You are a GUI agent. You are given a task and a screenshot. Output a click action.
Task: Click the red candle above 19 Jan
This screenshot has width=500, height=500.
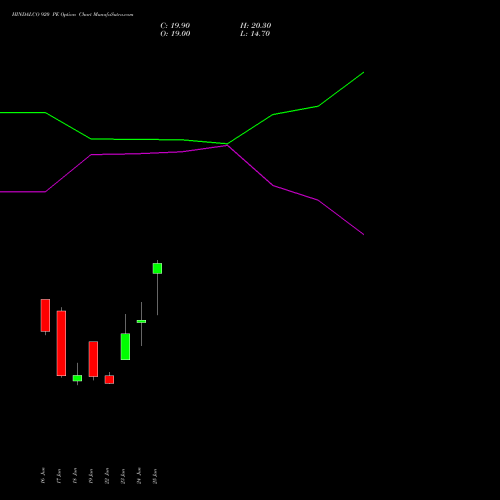(93, 359)
